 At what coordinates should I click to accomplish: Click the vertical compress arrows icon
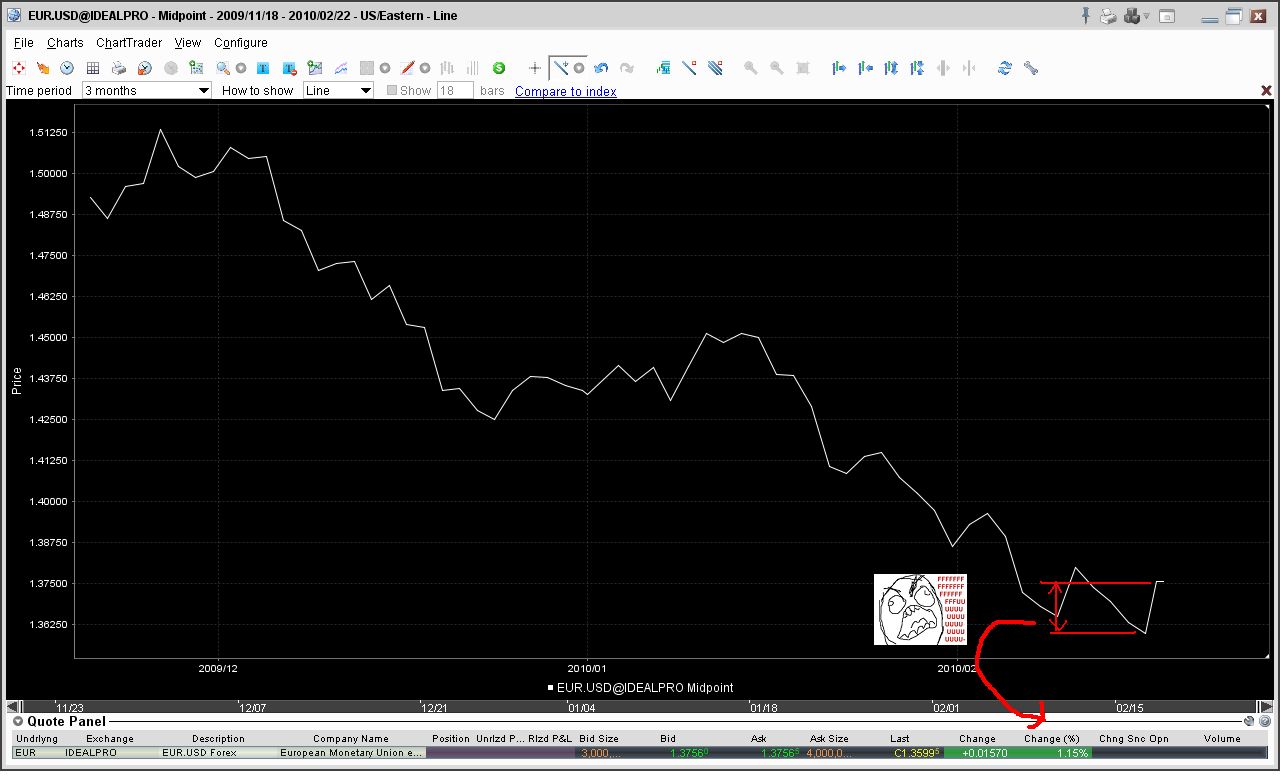click(x=917, y=68)
